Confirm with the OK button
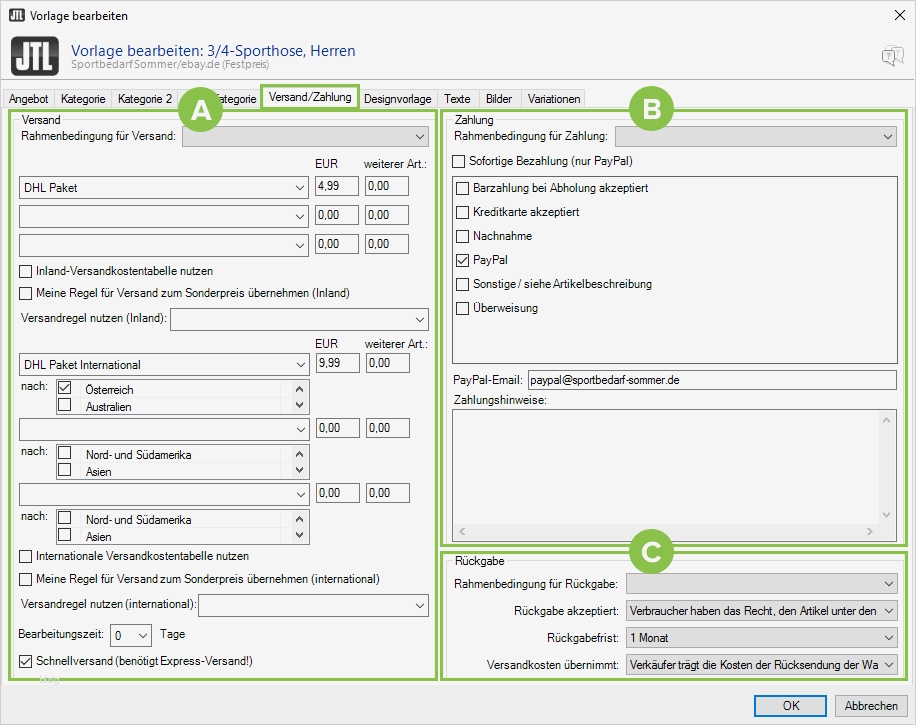Image resolution: width=916 pixels, height=725 pixels. point(790,705)
